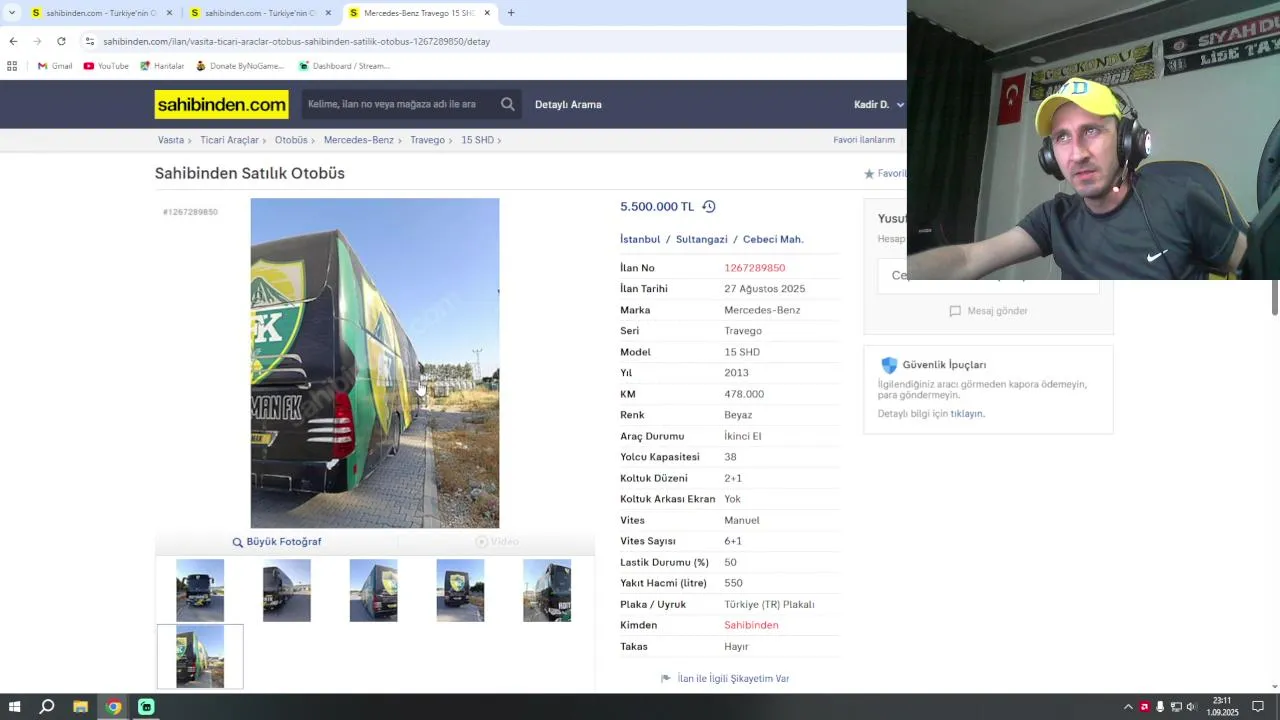Open a new browser tab with plus

click(x=511, y=13)
